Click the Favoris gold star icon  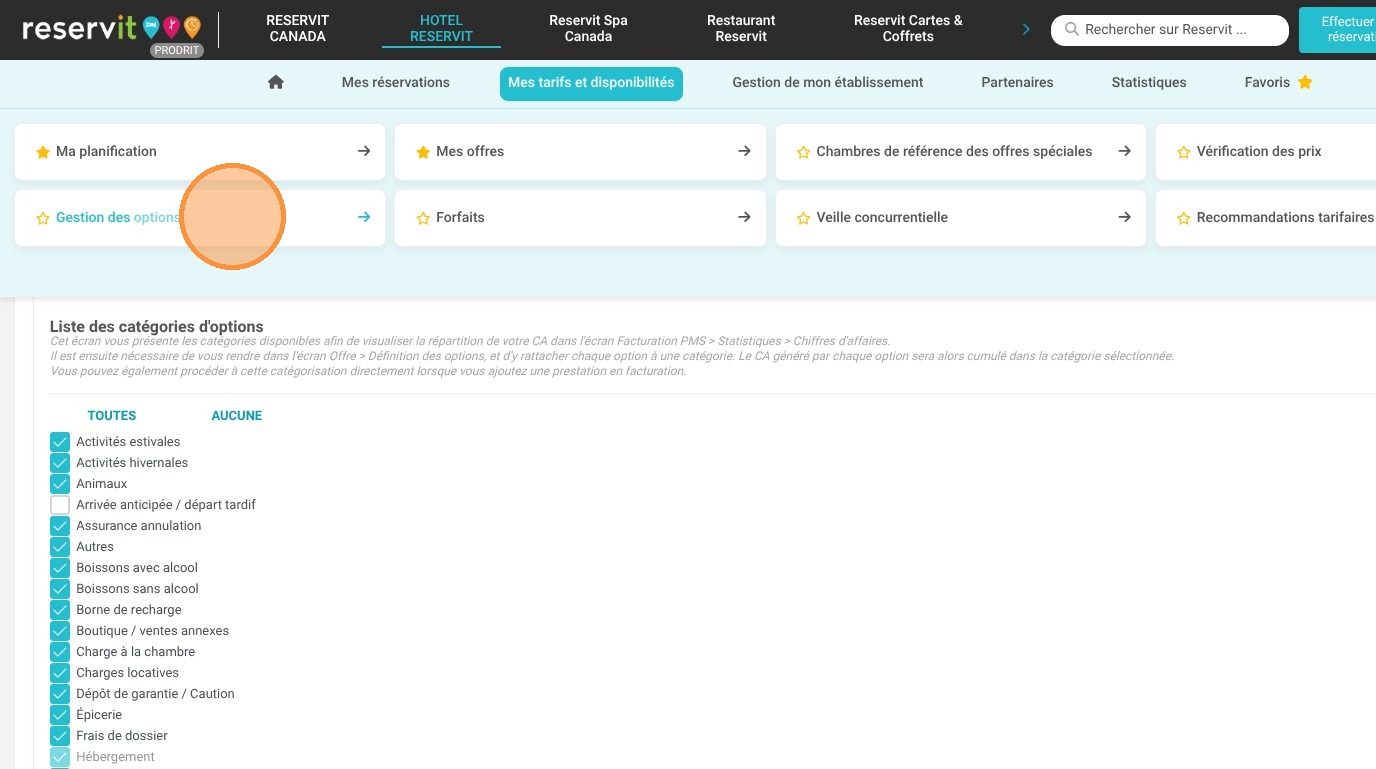pyautogui.click(x=1305, y=82)
